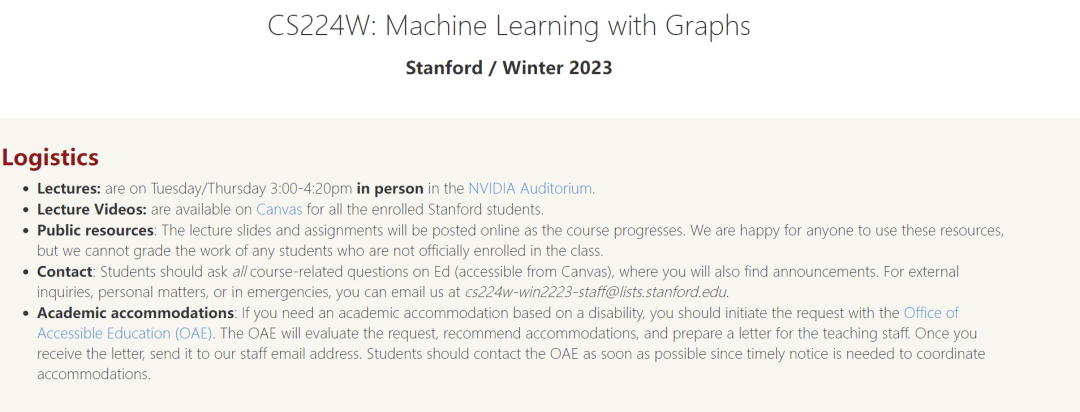Open the Canvas link for lecture videos
This screenshot has width=1080, height=412.
pyautogui.click(x=279, y=209)
